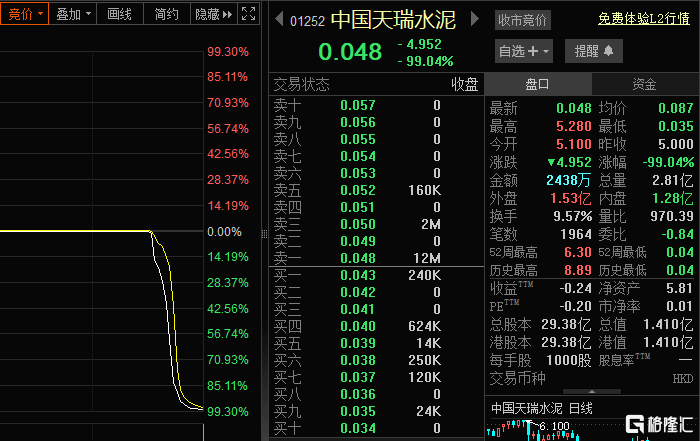Click the 52周最高 value 6.30
This screenshot has height=441, width=700.
578,252
